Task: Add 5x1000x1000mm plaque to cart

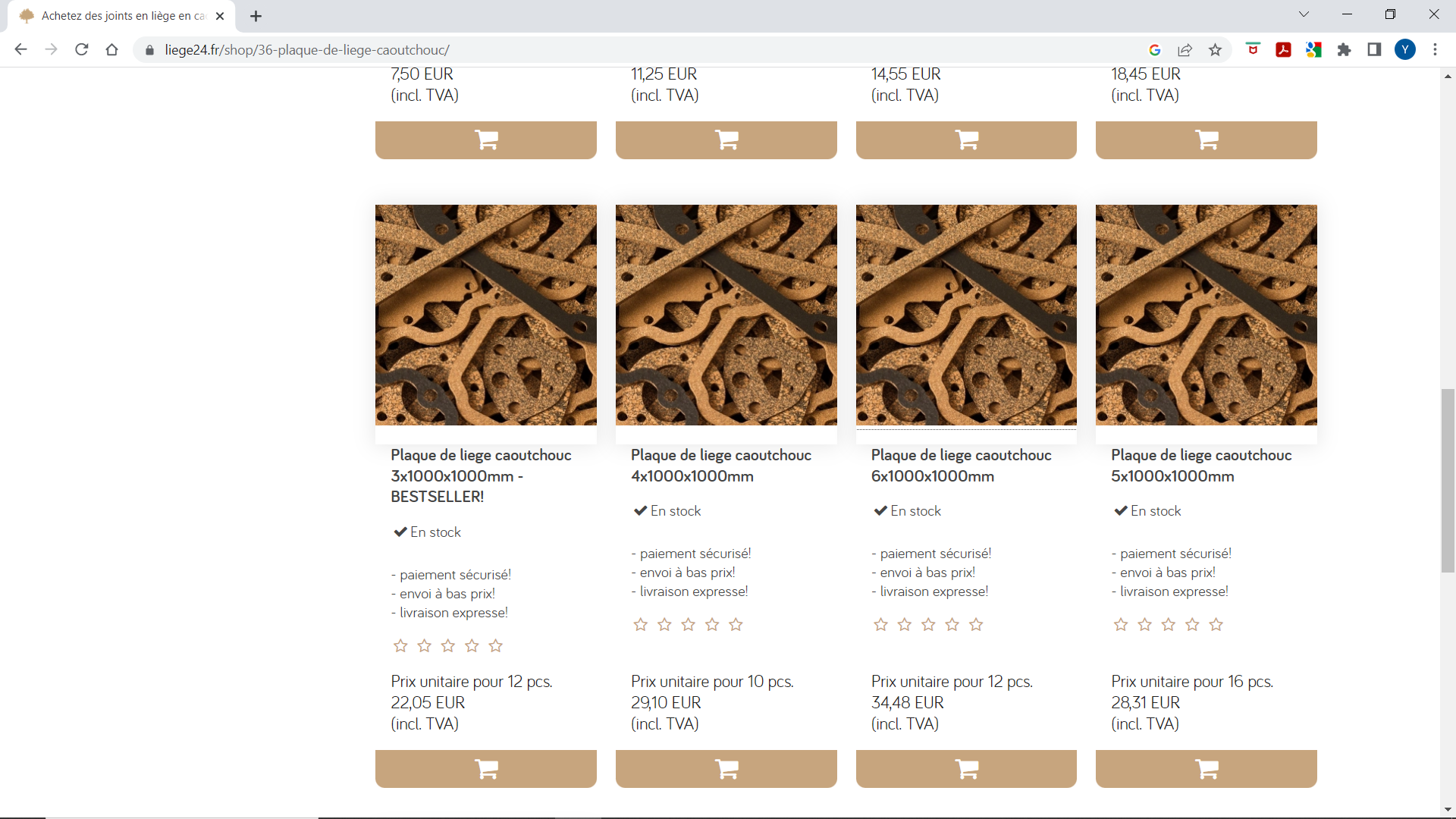Action: (x=1206, y=769)
